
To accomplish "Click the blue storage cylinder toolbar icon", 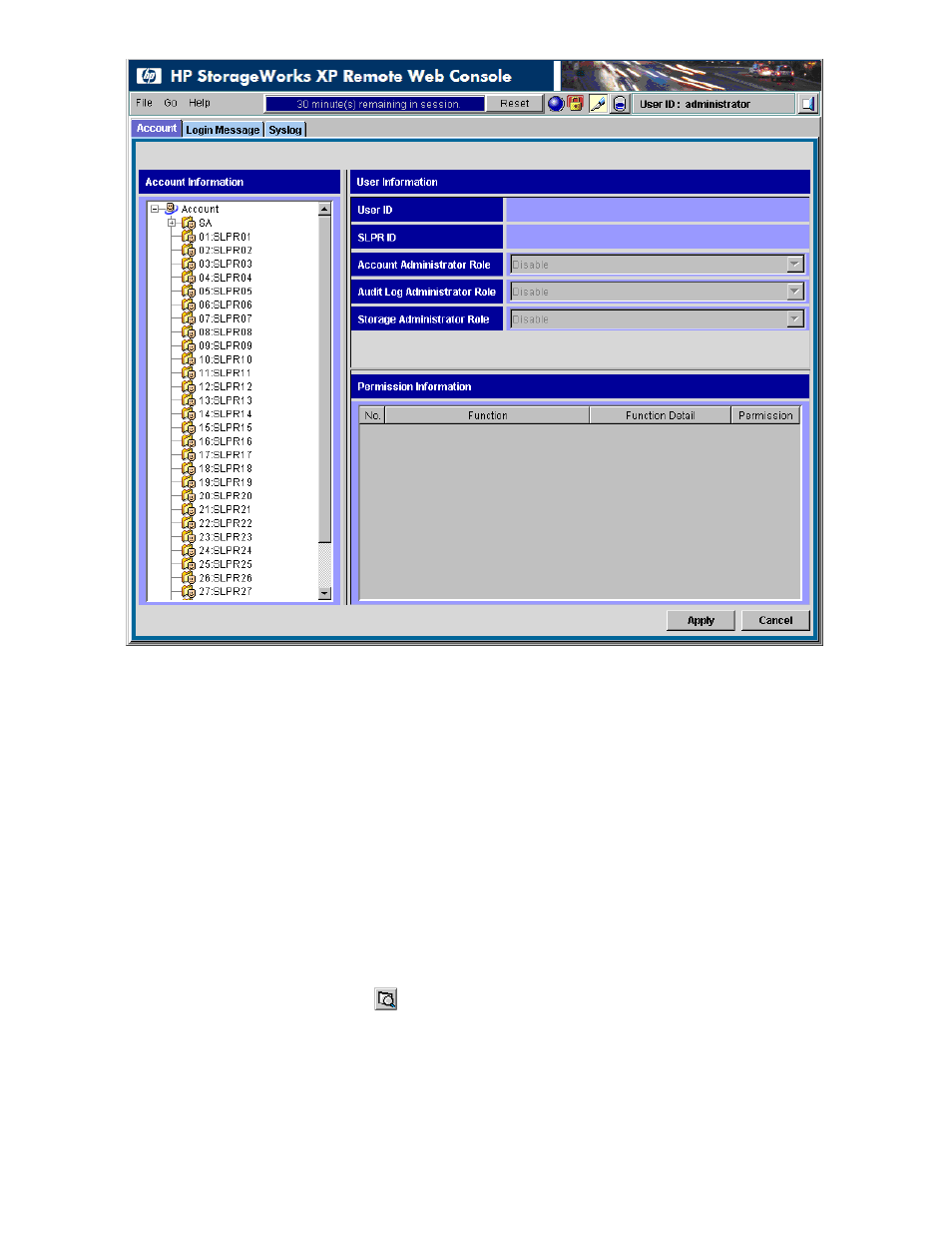I will coord(620,104).
